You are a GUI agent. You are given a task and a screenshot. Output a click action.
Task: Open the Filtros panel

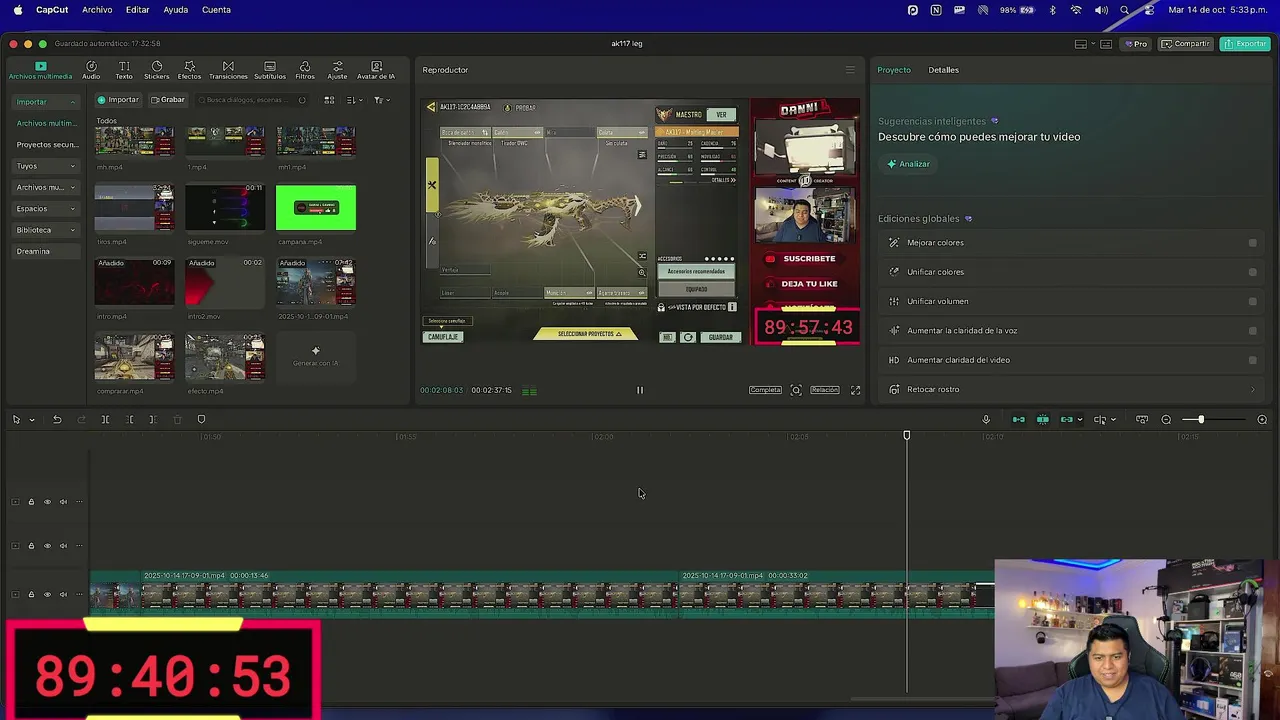pos(305,70)
